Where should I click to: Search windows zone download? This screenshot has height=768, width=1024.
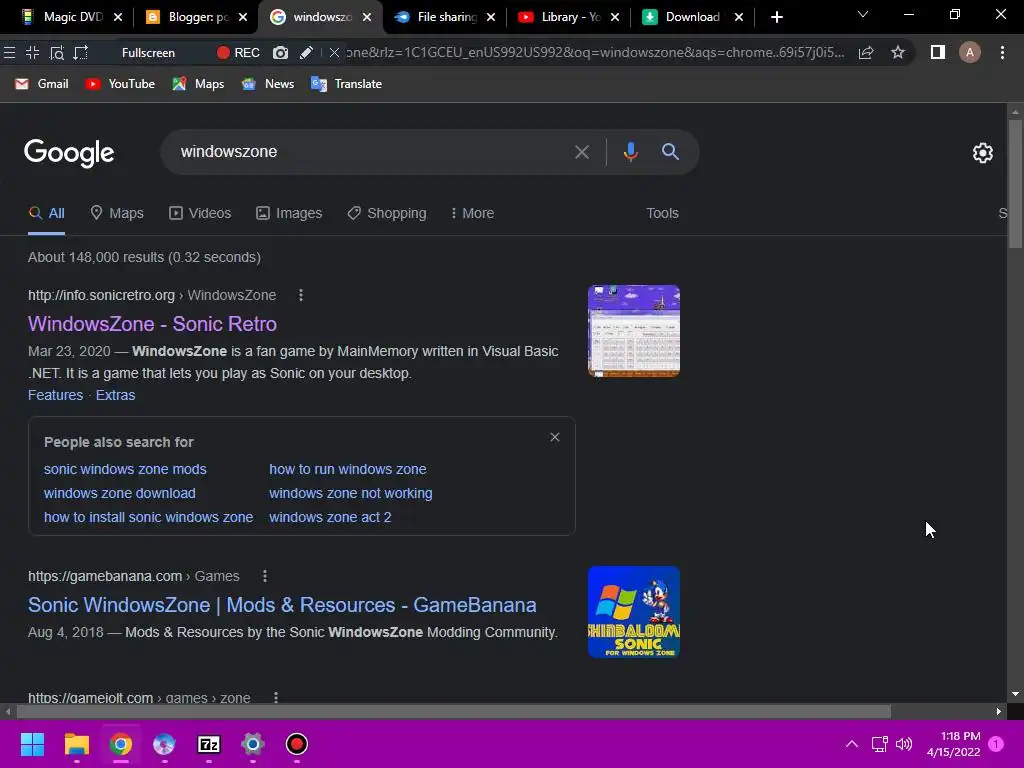[x=120, y=493]
